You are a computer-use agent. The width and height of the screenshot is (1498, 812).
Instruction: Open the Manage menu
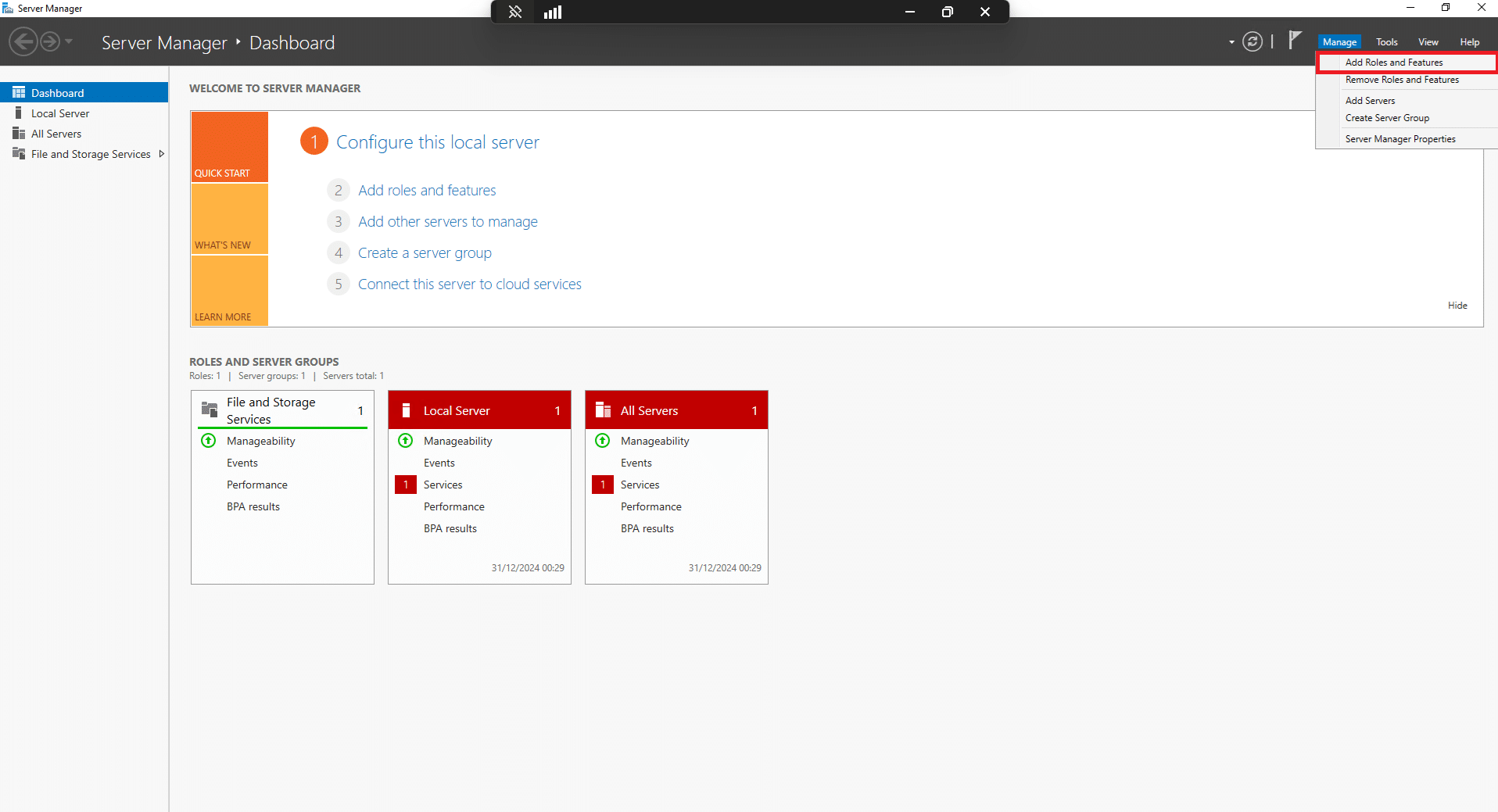[x=1339, y=42]
